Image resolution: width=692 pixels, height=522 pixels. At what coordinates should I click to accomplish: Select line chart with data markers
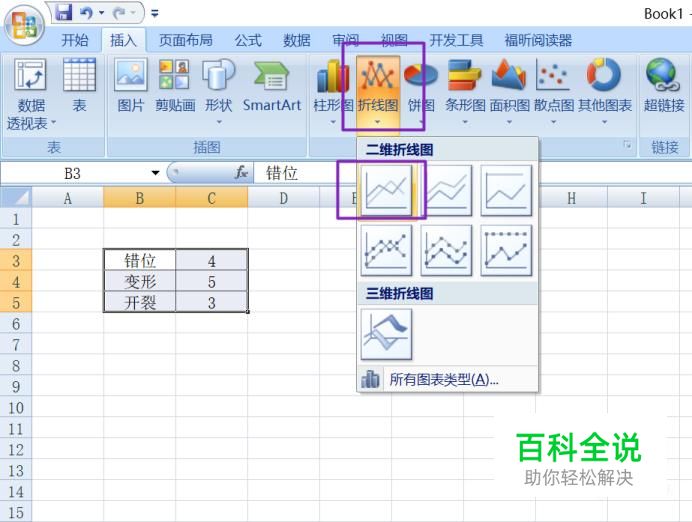(x=386, y=250)
